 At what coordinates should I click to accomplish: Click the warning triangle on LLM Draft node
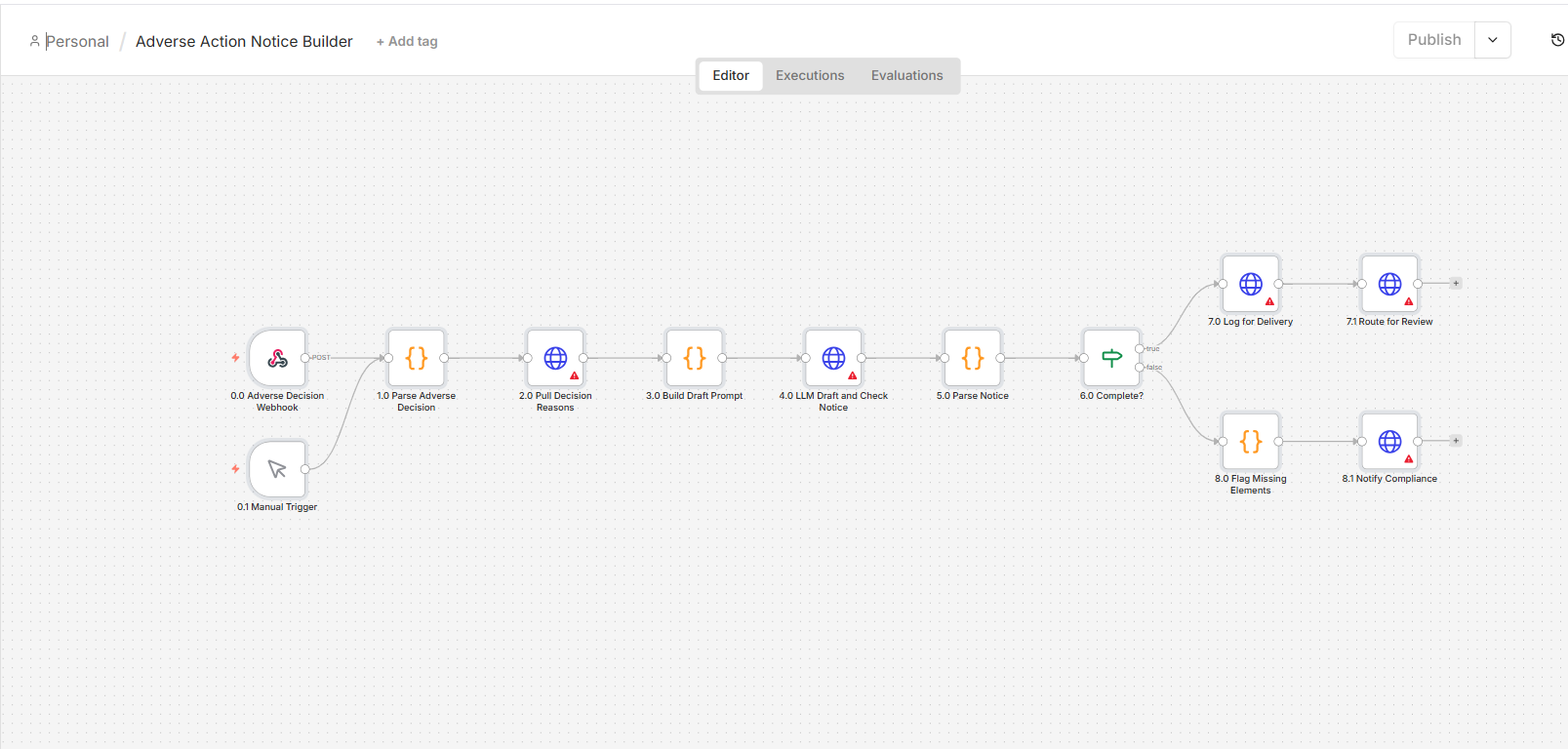853,375
